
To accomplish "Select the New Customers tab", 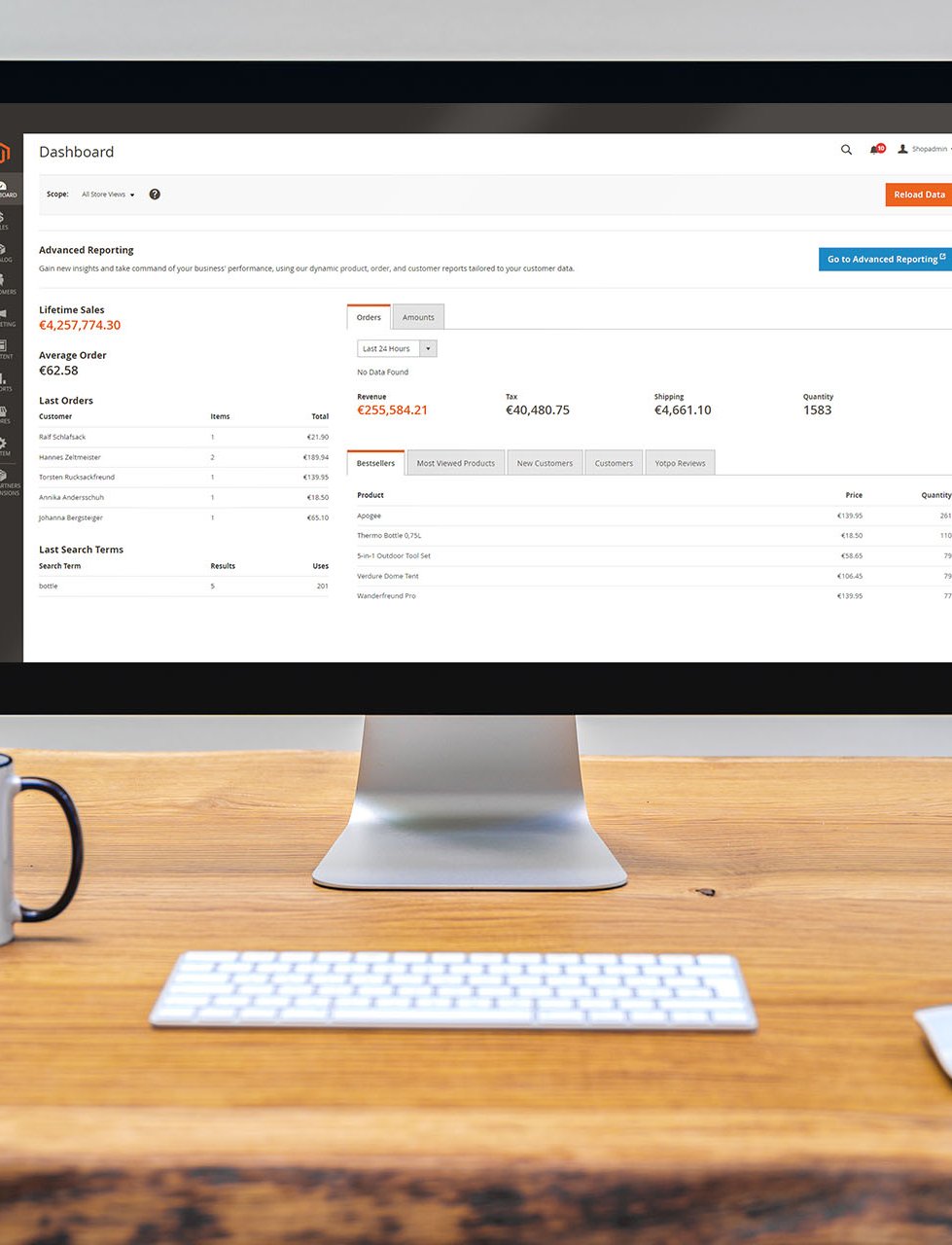I will click(545, 463).
